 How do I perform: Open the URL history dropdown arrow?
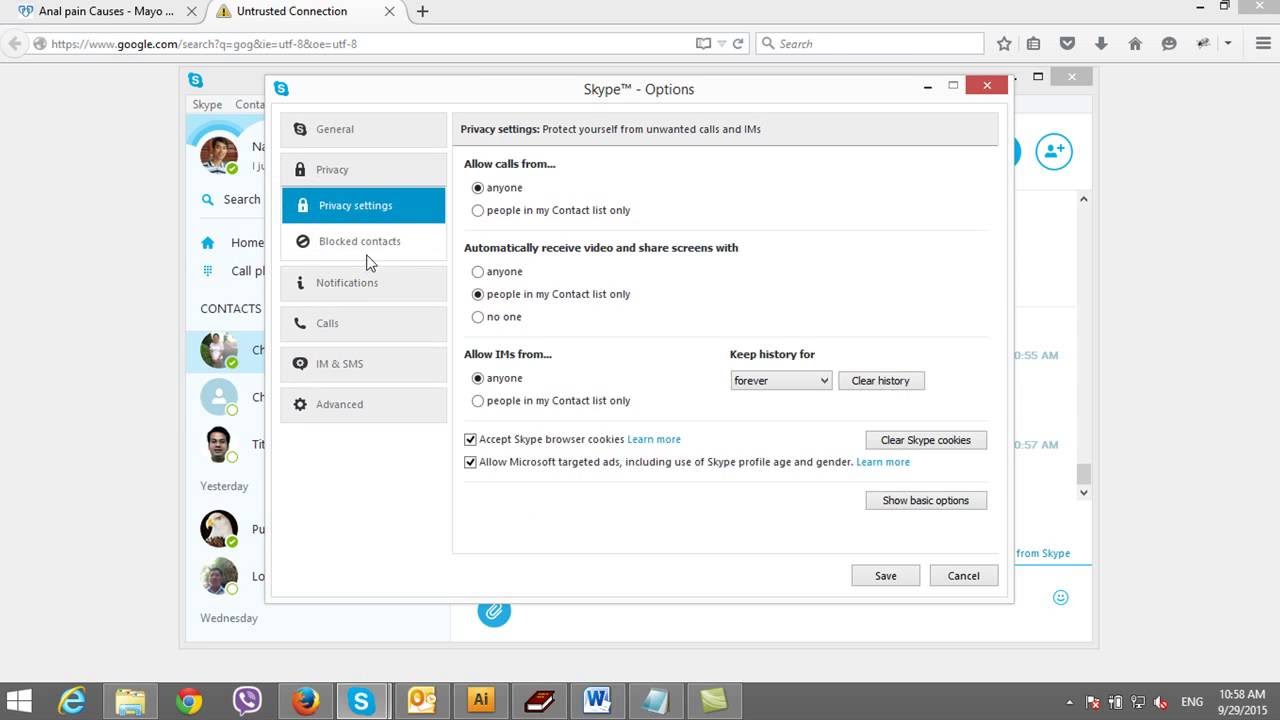[x=722, y=44]
